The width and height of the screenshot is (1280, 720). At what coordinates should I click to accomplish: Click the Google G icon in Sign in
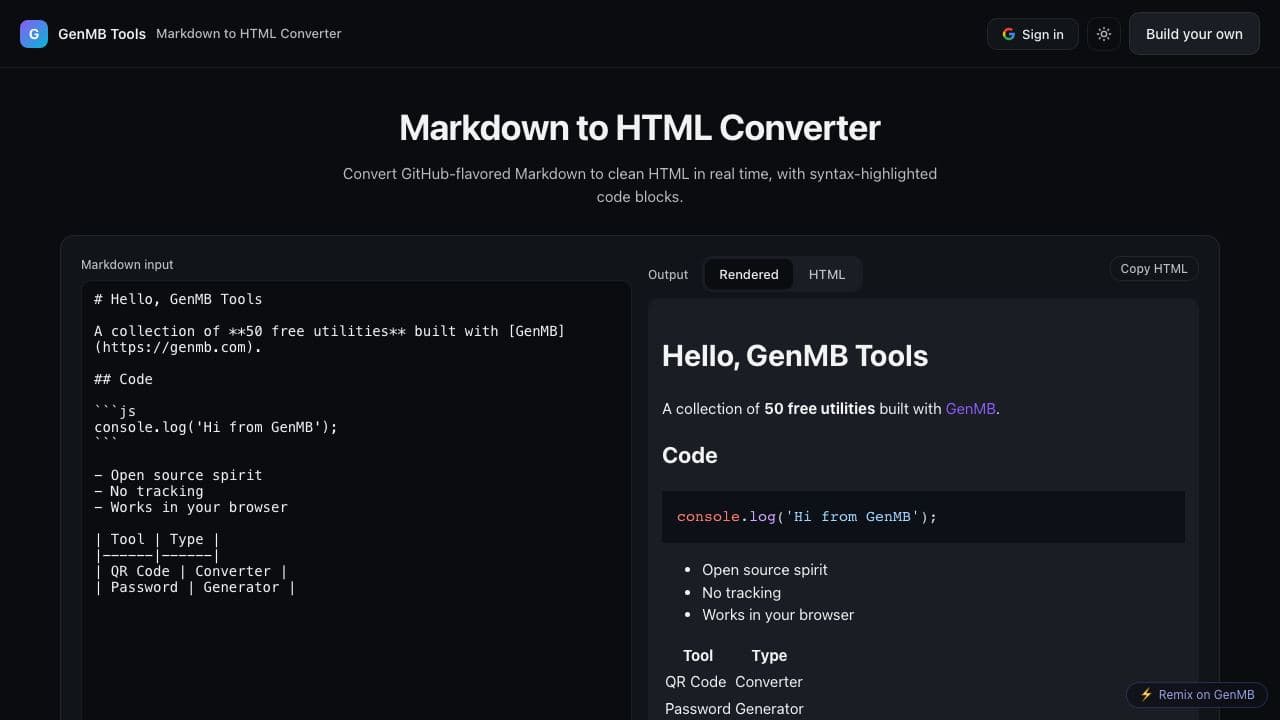point(1008,34)
